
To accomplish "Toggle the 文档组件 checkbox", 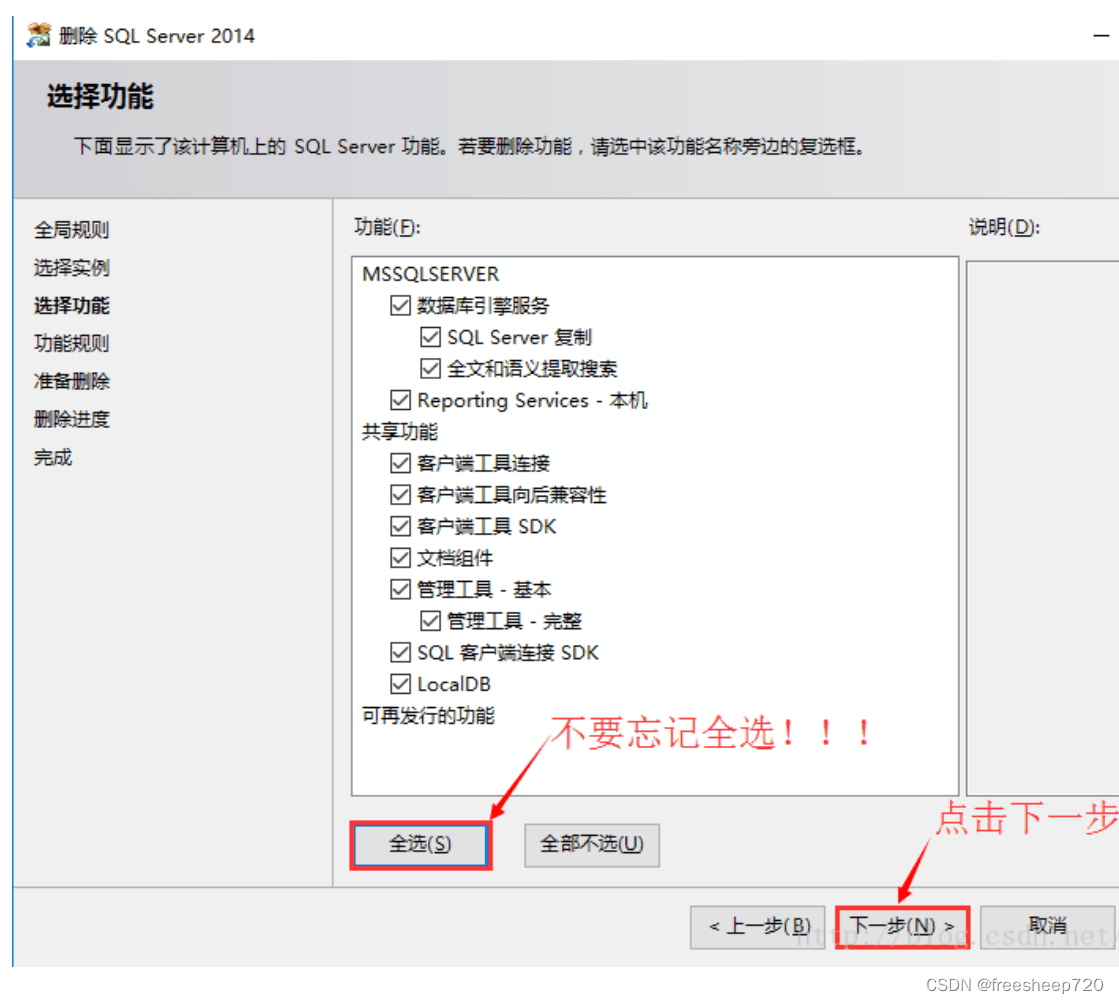I will pyautogui.click(x=400, y=558).
